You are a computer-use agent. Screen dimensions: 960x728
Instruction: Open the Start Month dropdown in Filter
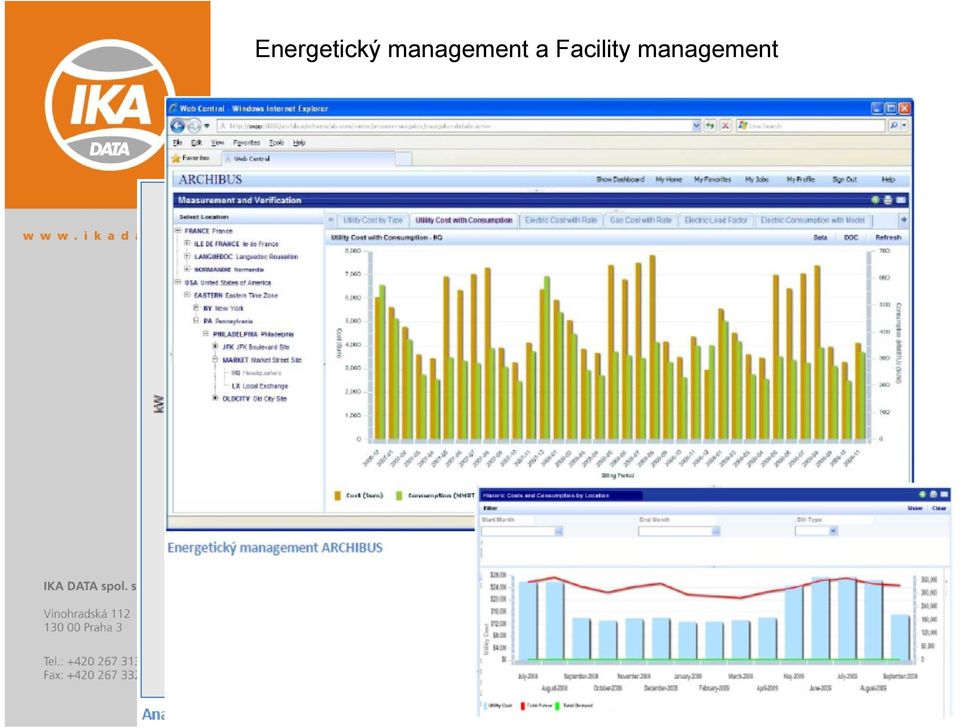point(558,531)
